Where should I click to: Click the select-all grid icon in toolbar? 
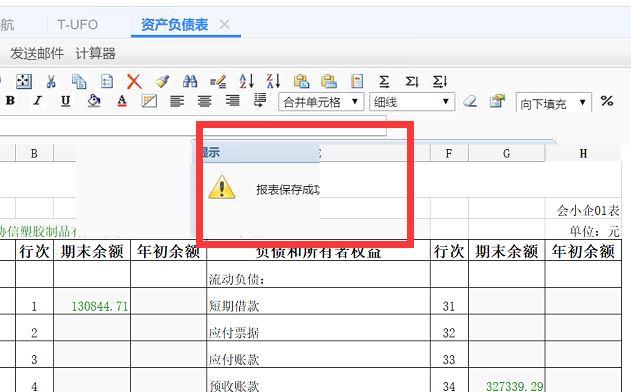24,81
